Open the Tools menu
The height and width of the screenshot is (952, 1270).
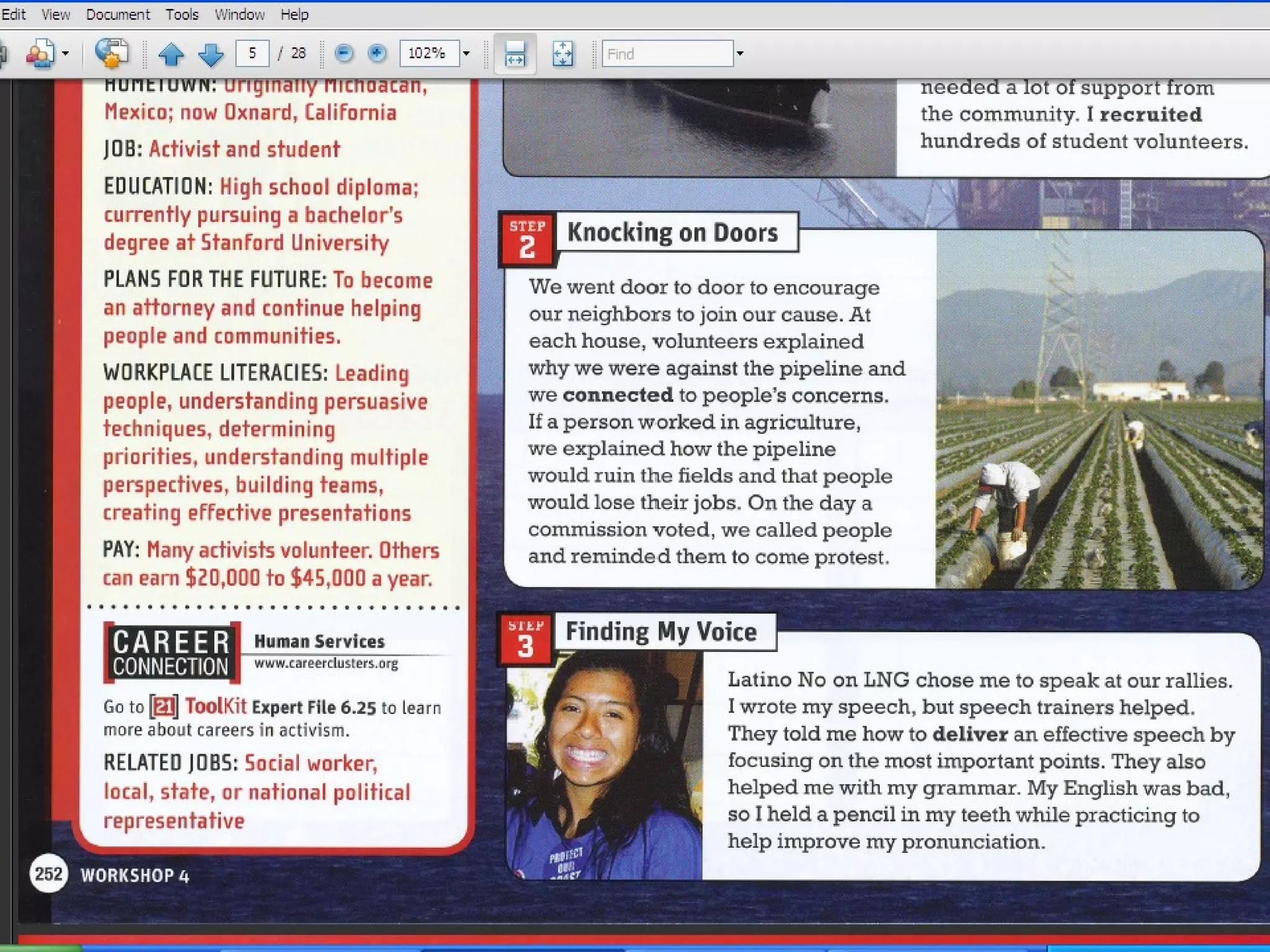coord(182,14)
